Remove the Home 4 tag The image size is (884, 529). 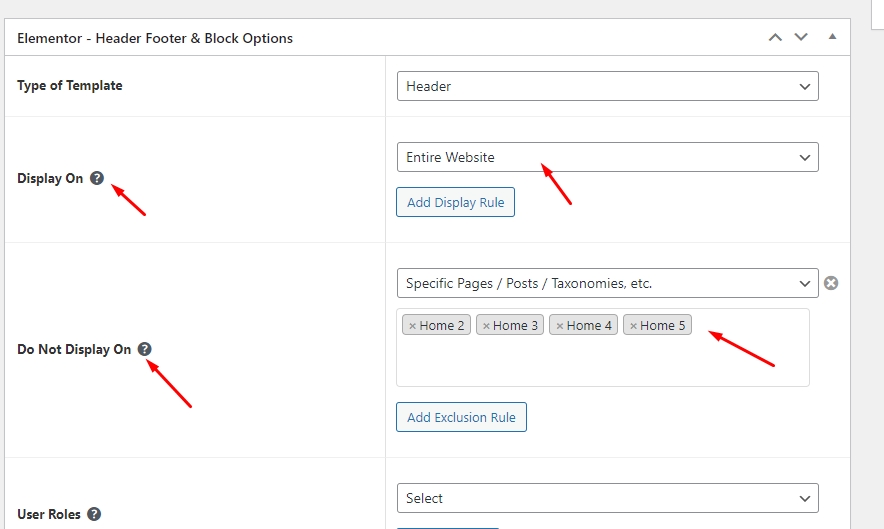click(x=559, y=326)
